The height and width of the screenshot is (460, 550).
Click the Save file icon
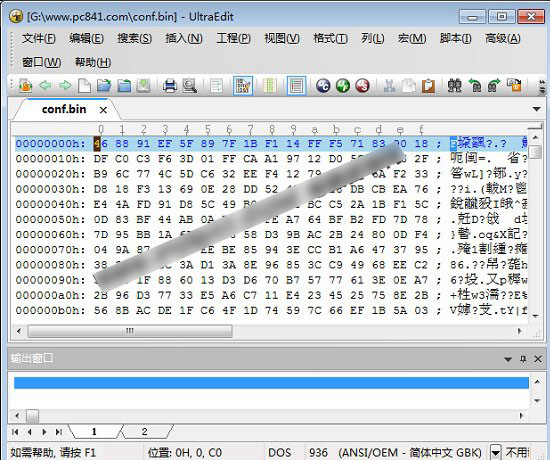(143, 85)
